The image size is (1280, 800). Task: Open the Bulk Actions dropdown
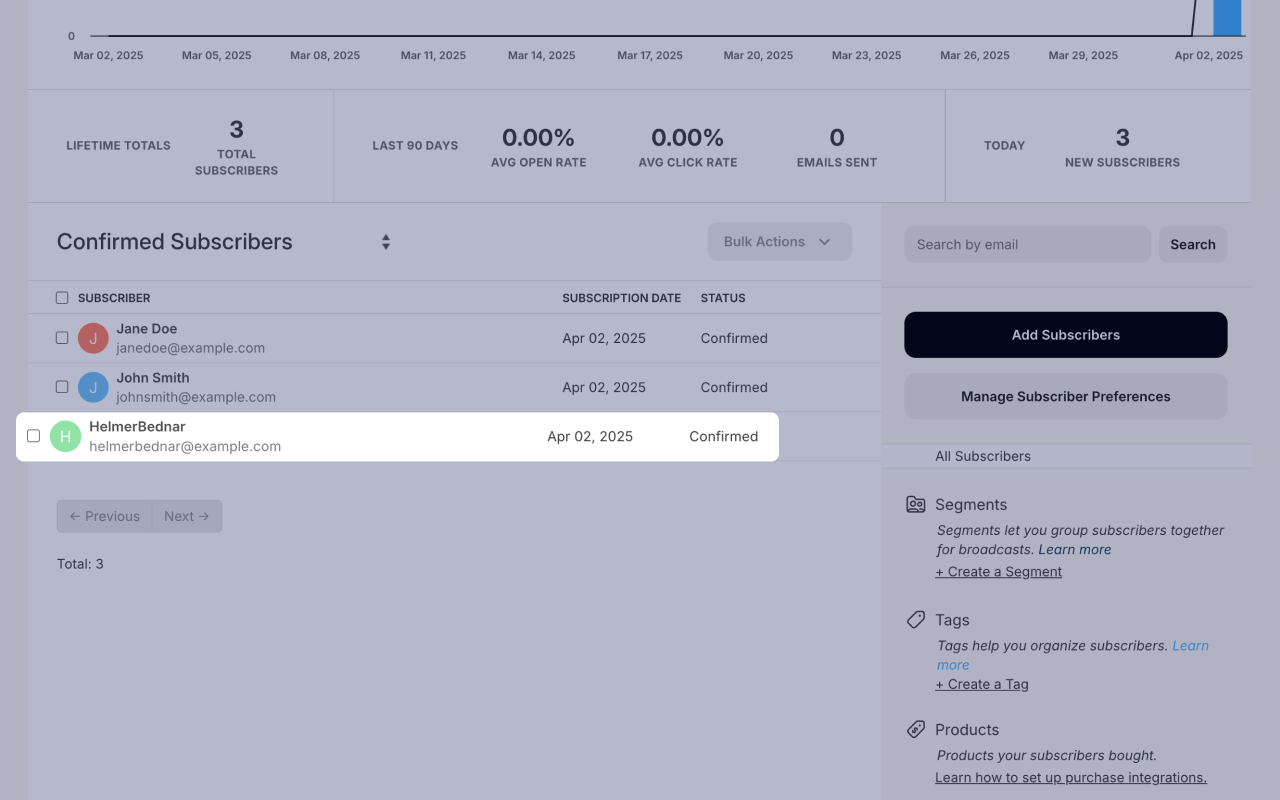click(779, 241)
